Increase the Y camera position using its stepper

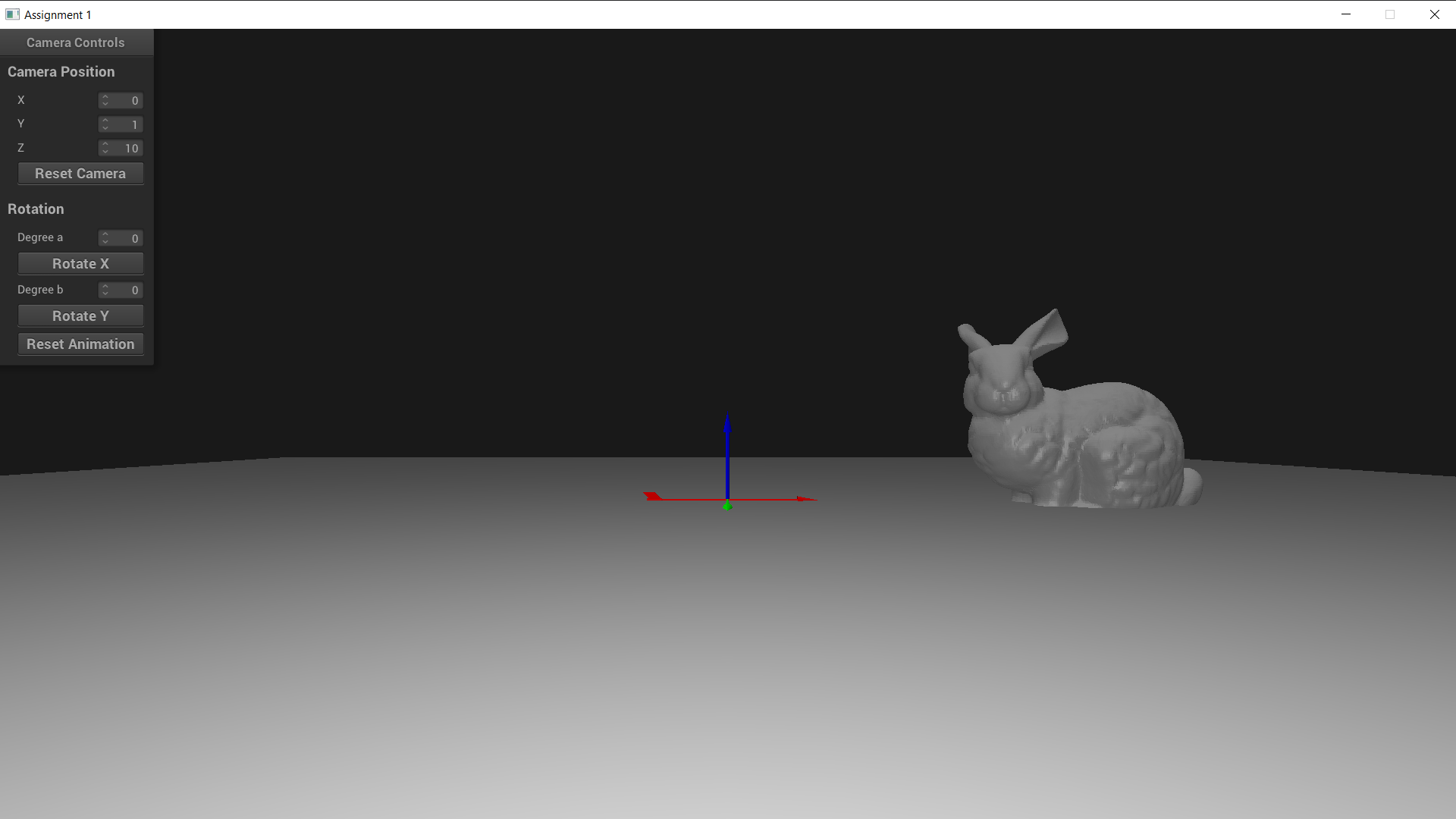pyautogui.click(x=105, y=121)
